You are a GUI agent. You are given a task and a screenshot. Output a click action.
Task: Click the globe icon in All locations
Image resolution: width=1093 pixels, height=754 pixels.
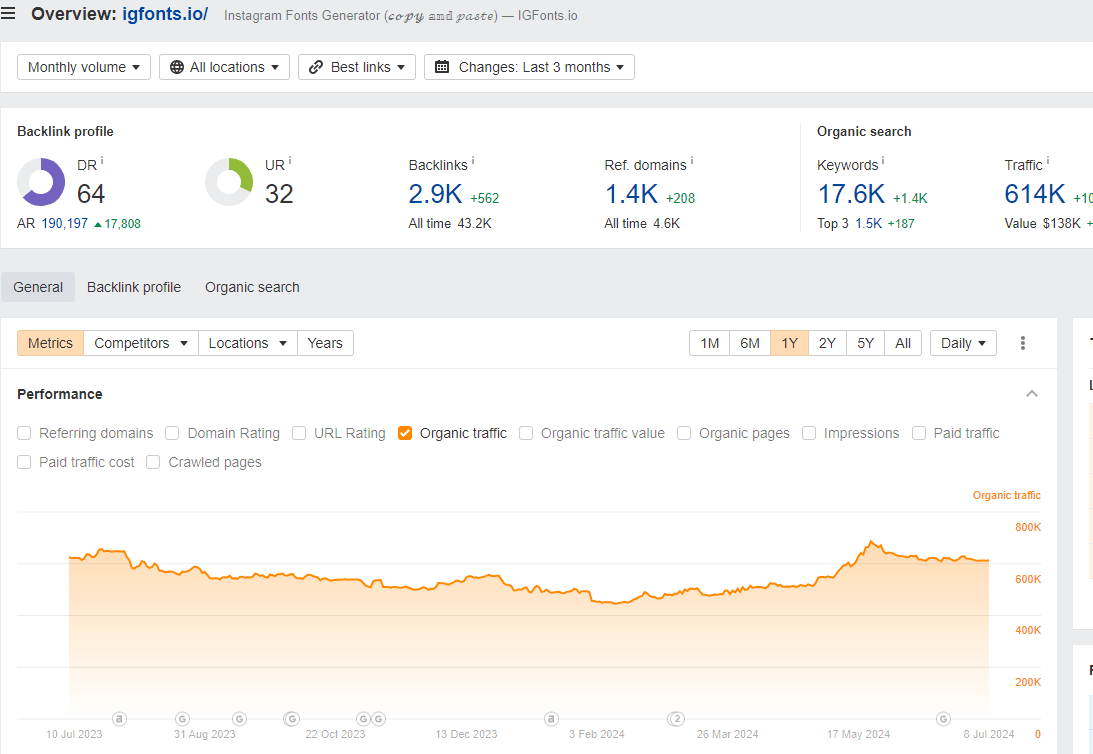click(177, 67)
